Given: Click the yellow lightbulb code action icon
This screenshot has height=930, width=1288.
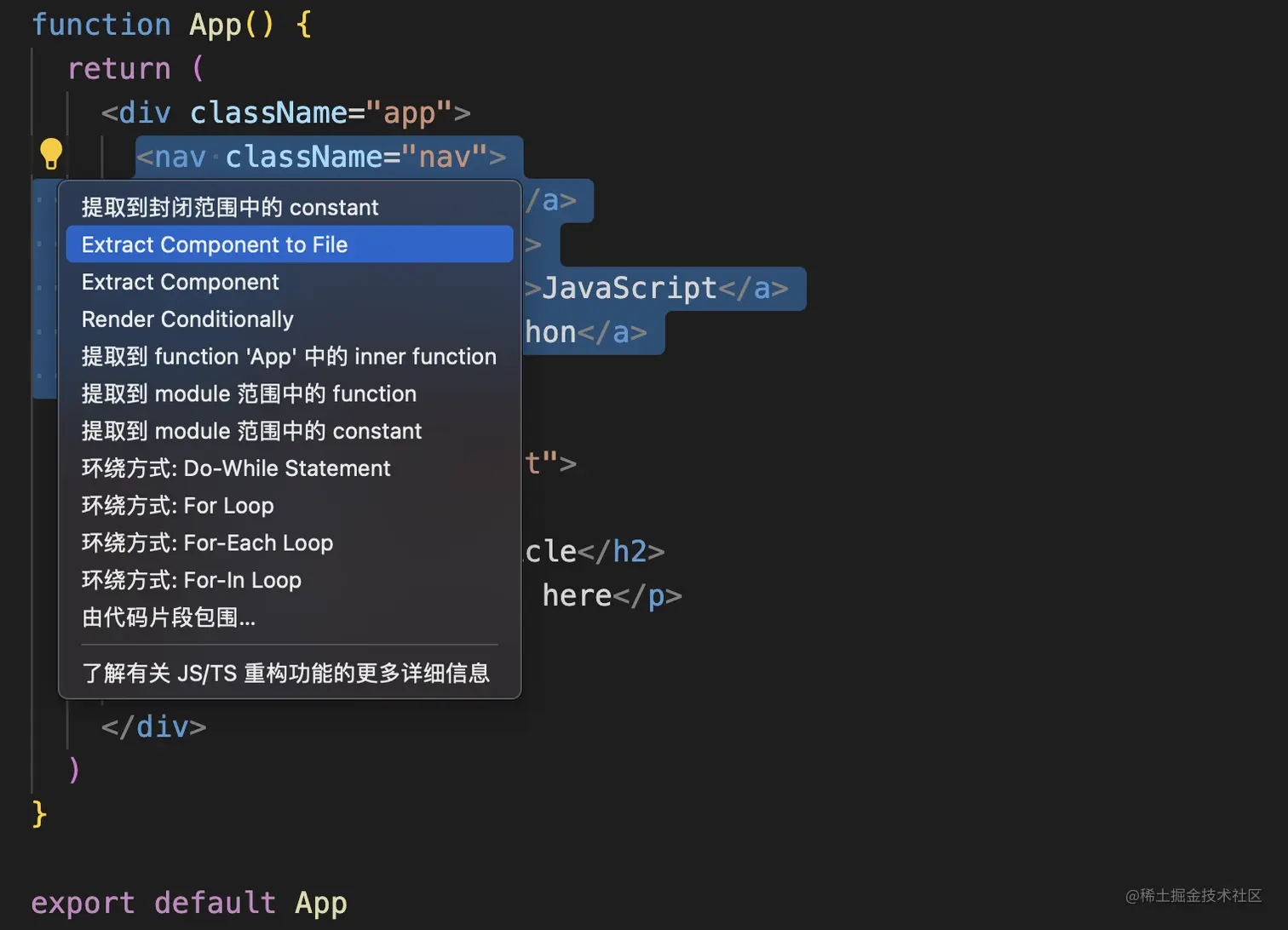Looking at the screenshot, I should [51, 154].
